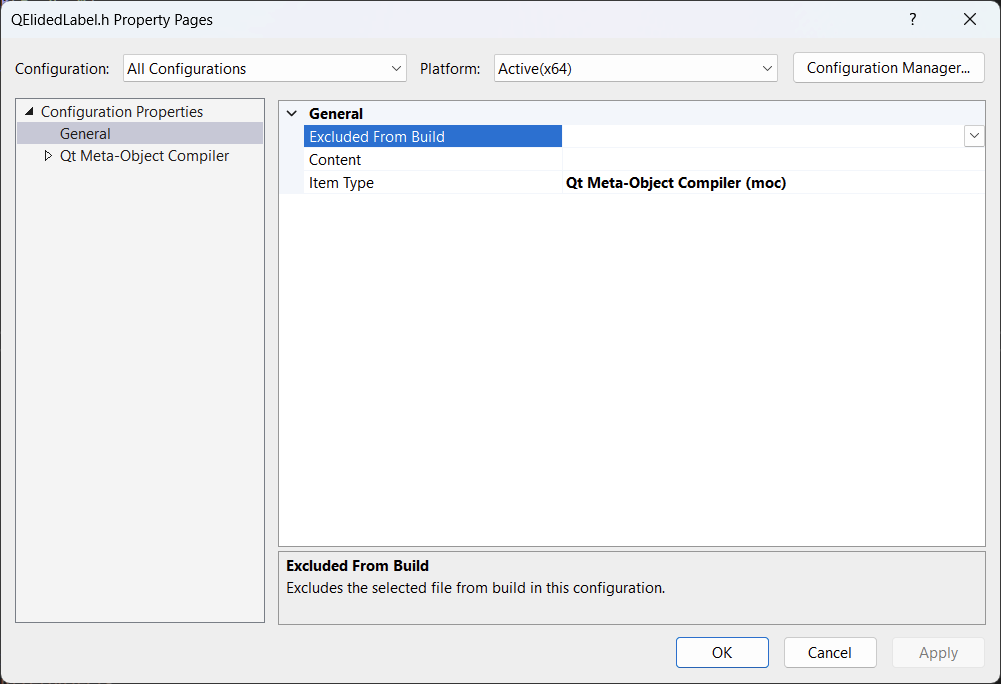Select the Excluded From Build property
1001x684 pixels.
[x=377, y=137]
